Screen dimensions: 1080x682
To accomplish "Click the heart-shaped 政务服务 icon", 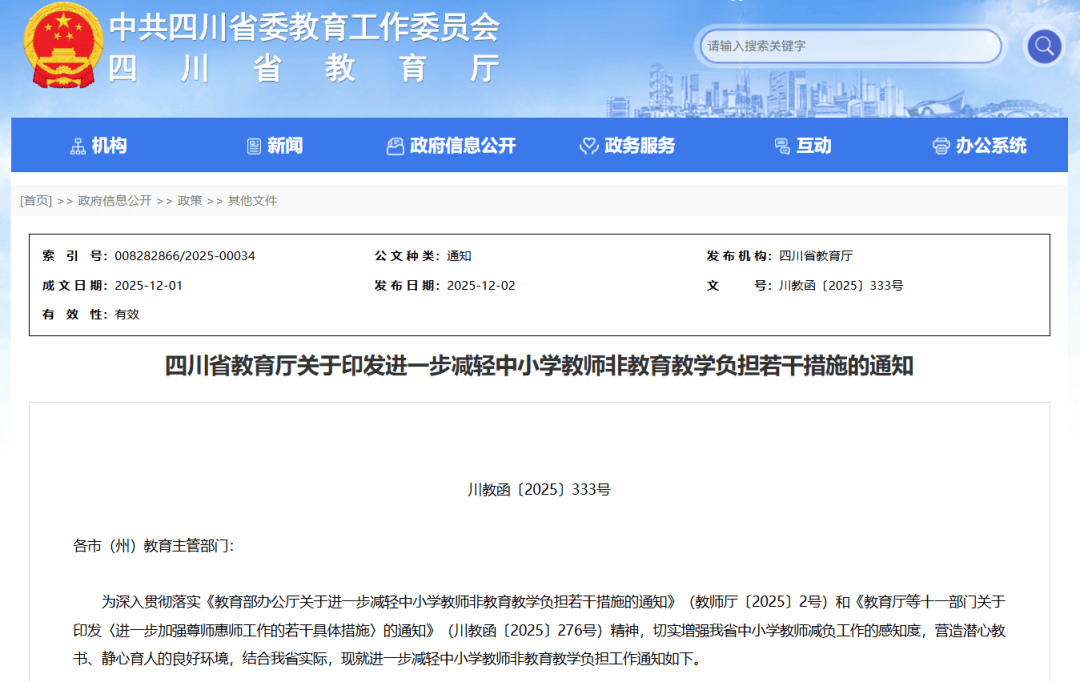I will [588, 145].
